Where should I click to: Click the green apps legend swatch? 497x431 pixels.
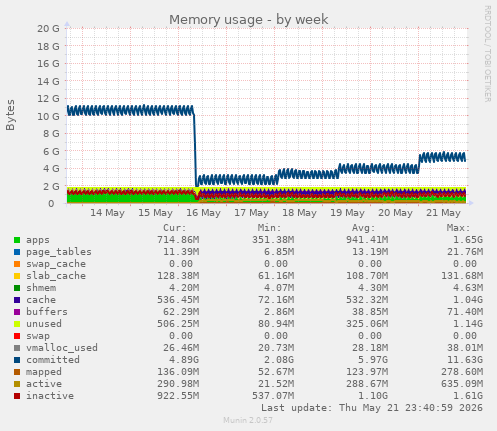[x=17, y=240]
